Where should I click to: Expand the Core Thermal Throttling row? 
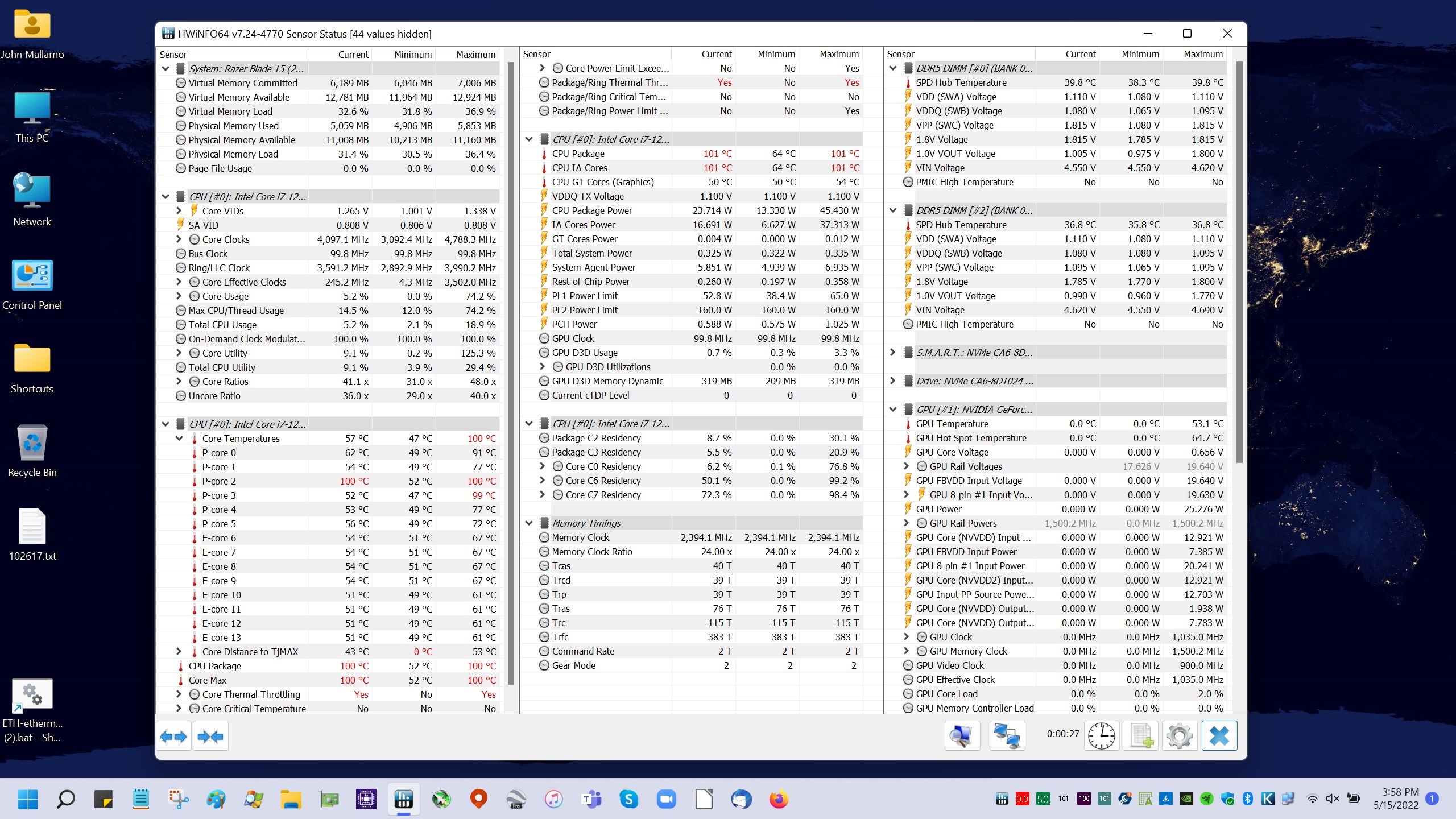(x=179, y=694)
